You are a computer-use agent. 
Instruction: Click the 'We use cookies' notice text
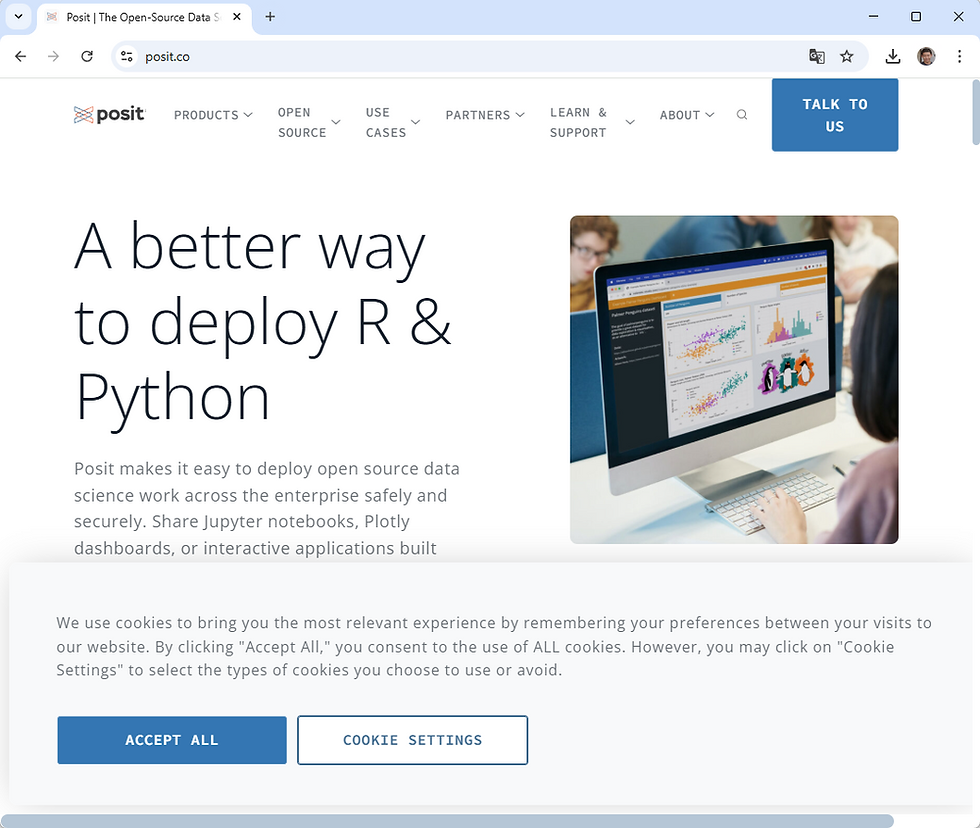tap(494, 646)
